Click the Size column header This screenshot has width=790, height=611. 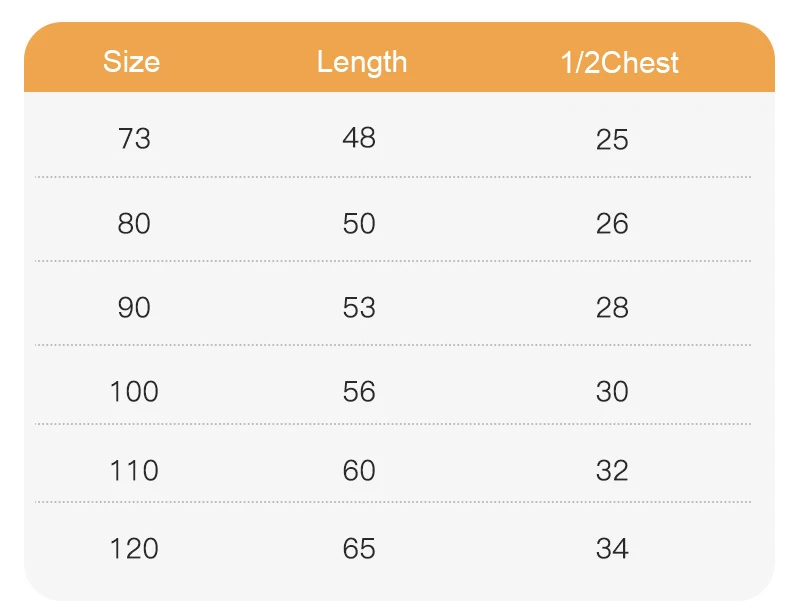click(x=131, y=62)
